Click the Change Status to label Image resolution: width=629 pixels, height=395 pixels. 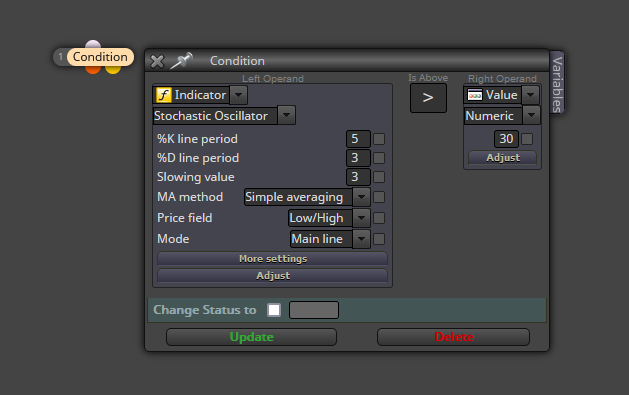click(205, 310)
